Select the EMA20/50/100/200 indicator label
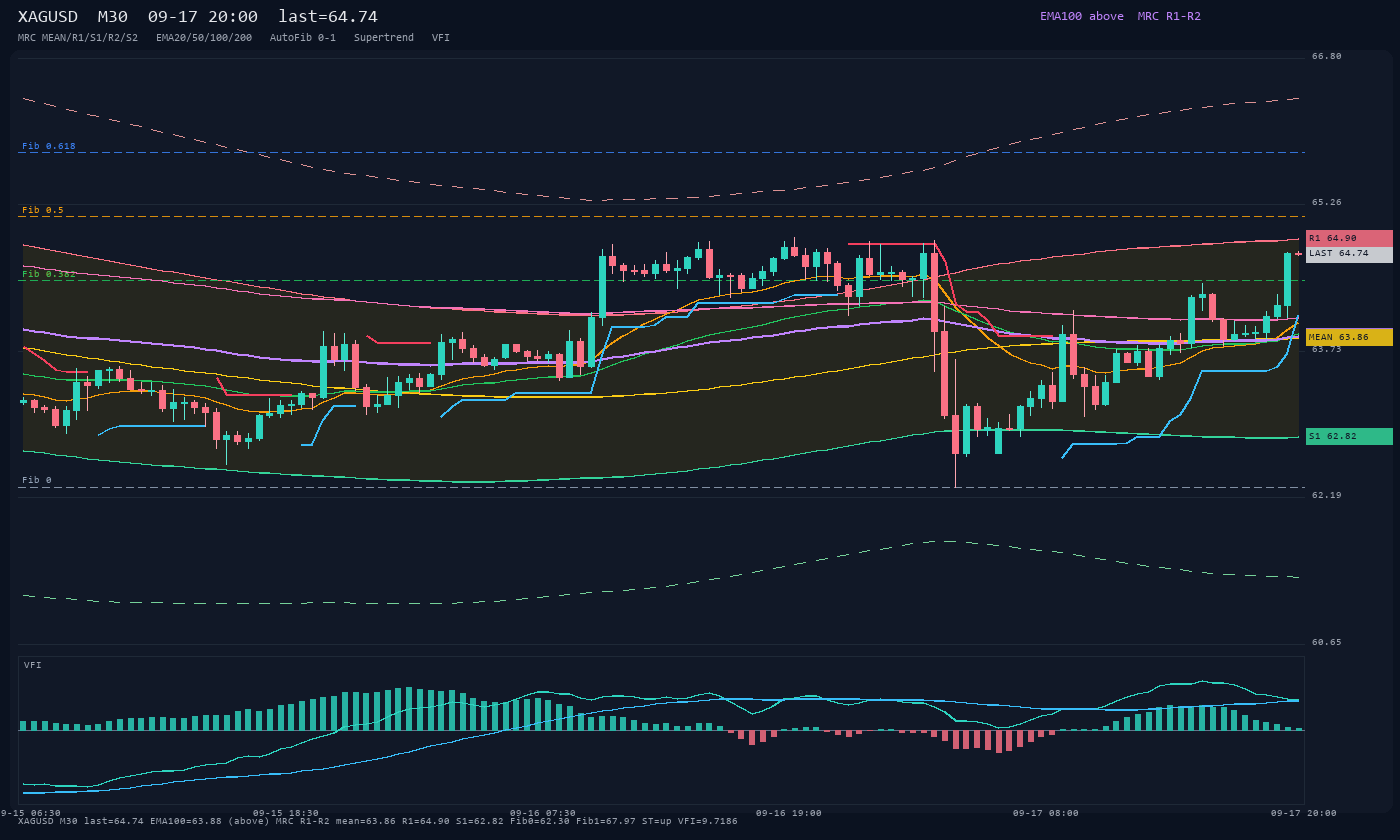1400x840 pixels. (204, 38)
